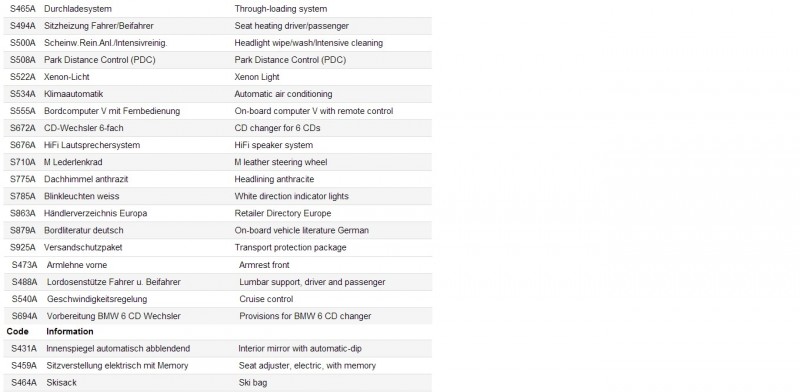The height and width of the screenshot is (392, 800).
Task: Select On-board vehicle literature German text
Action: [x=302, y=230]
